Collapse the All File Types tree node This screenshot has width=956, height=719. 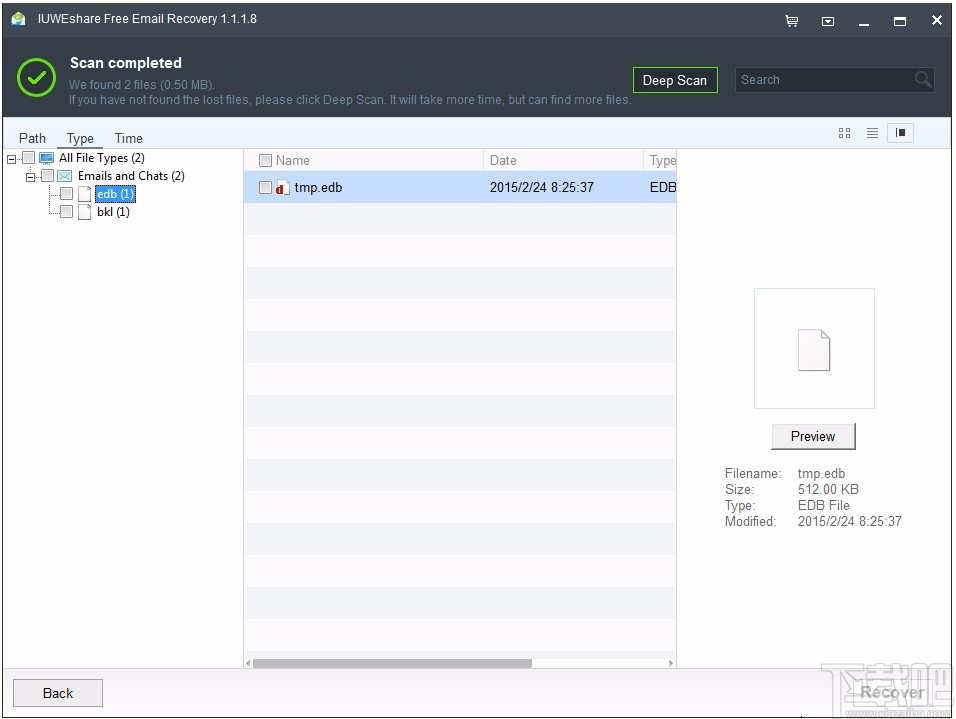12,159
